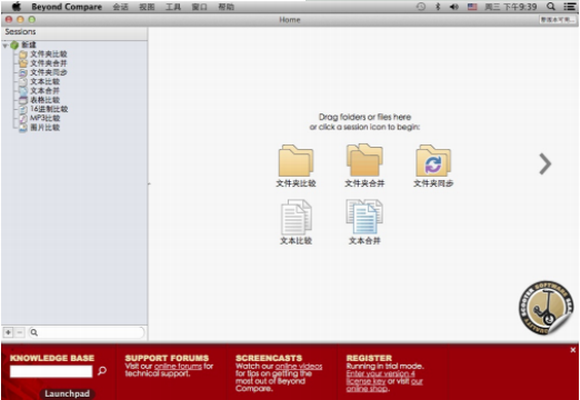Select the 新建 root node in Sessions
The image size is (580, 400).
coord(28,45)
